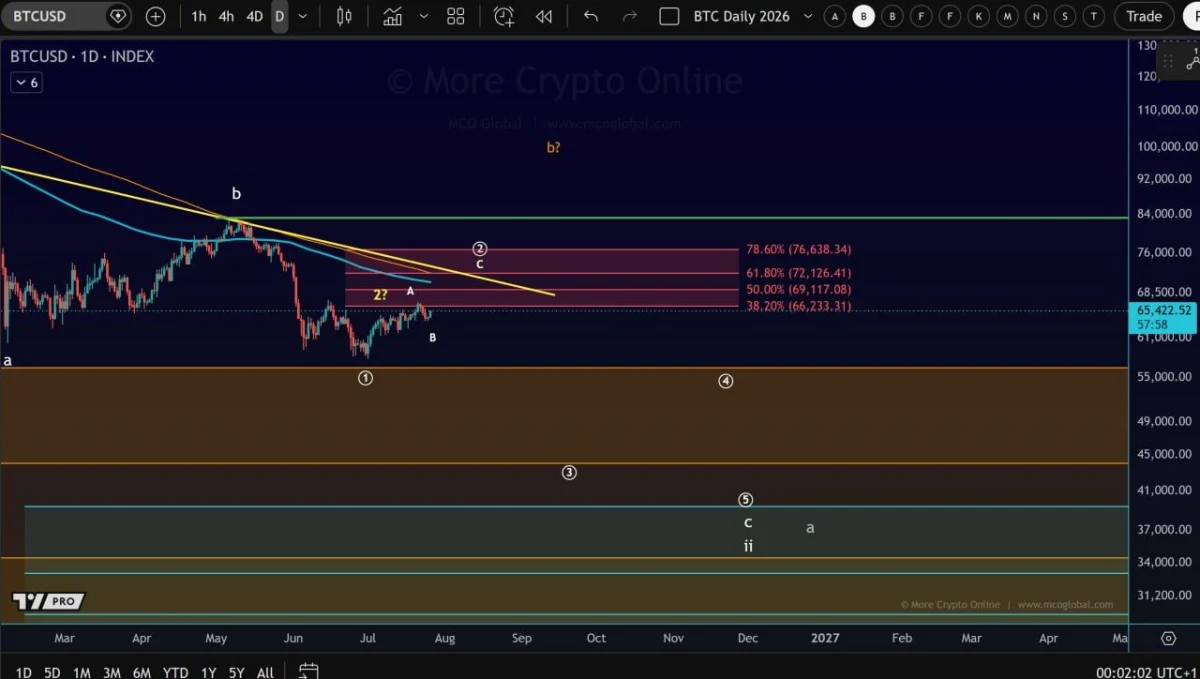The image size is (1200, 679).
Task: Switch to layout circle K
Action: pyautogui.click(x=979, y=16)
